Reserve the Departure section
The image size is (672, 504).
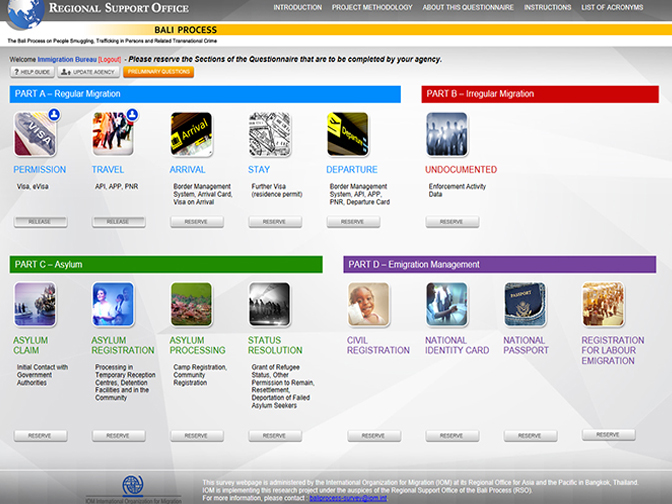click(353, 222)
